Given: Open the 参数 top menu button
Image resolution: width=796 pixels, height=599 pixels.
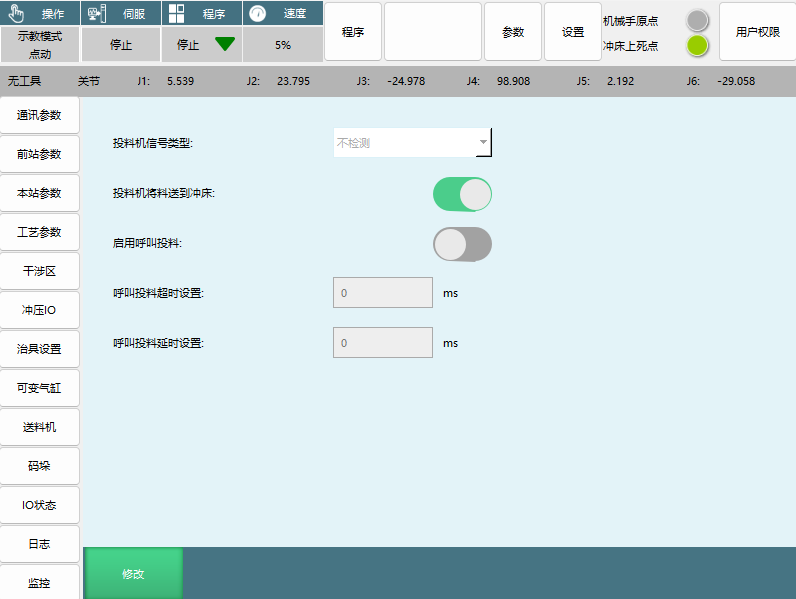Looking at the screenshot, I should tap(513, 32).
